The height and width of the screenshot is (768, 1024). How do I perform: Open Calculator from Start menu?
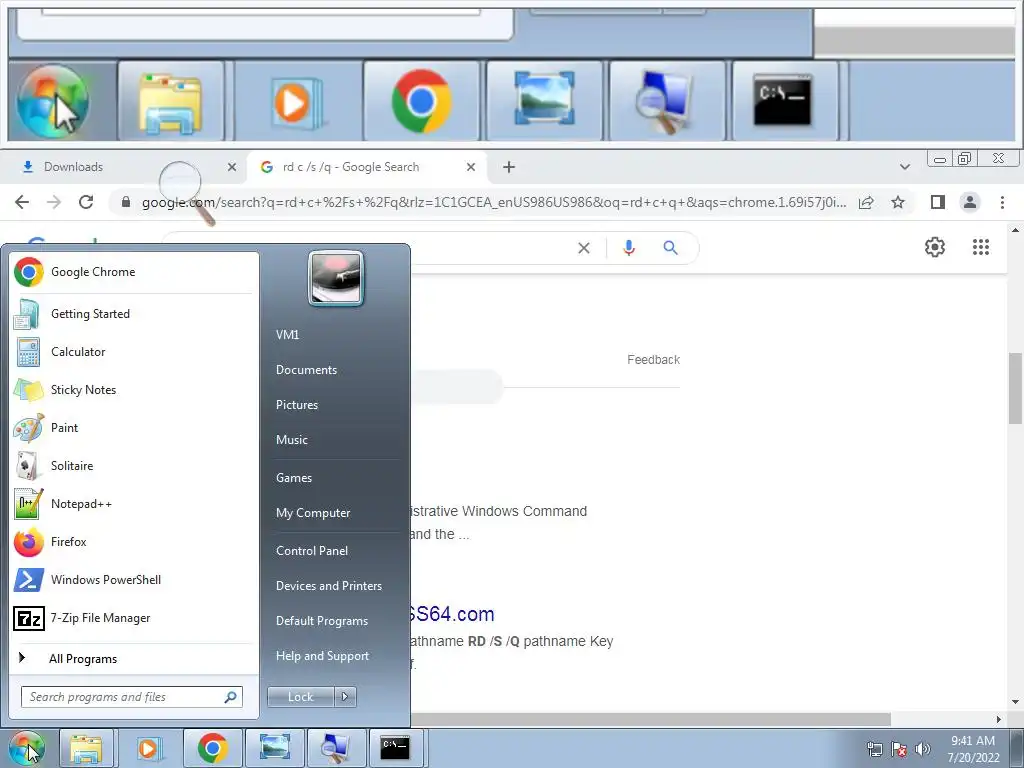pos(134,351)
